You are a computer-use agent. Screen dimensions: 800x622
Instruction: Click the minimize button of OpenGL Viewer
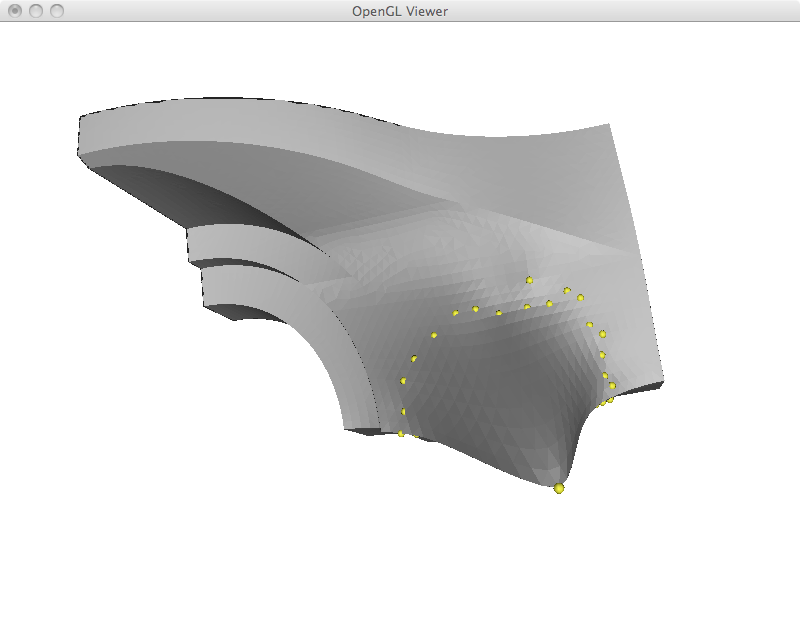point(36,11)
